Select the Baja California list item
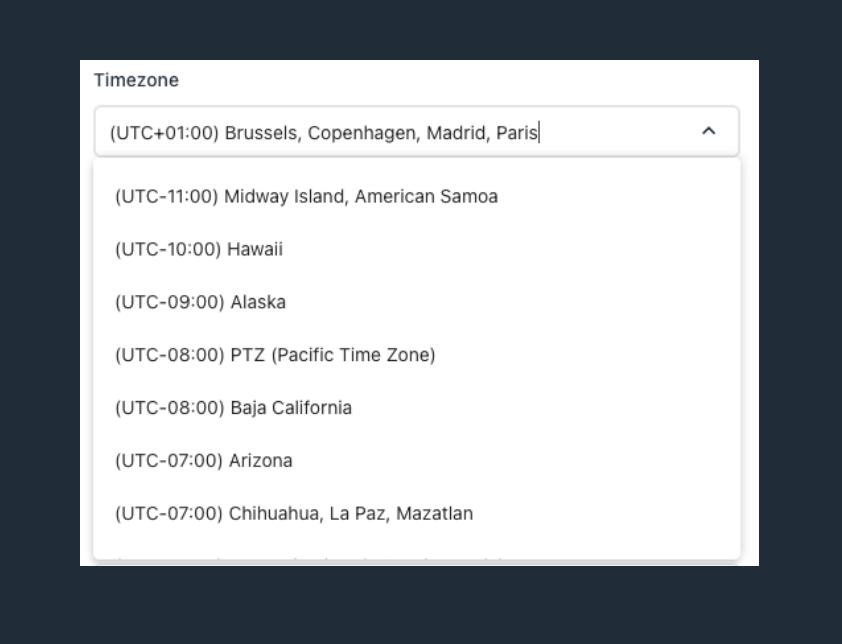Screen dimensions: 842x644 [x=417, y=408]
